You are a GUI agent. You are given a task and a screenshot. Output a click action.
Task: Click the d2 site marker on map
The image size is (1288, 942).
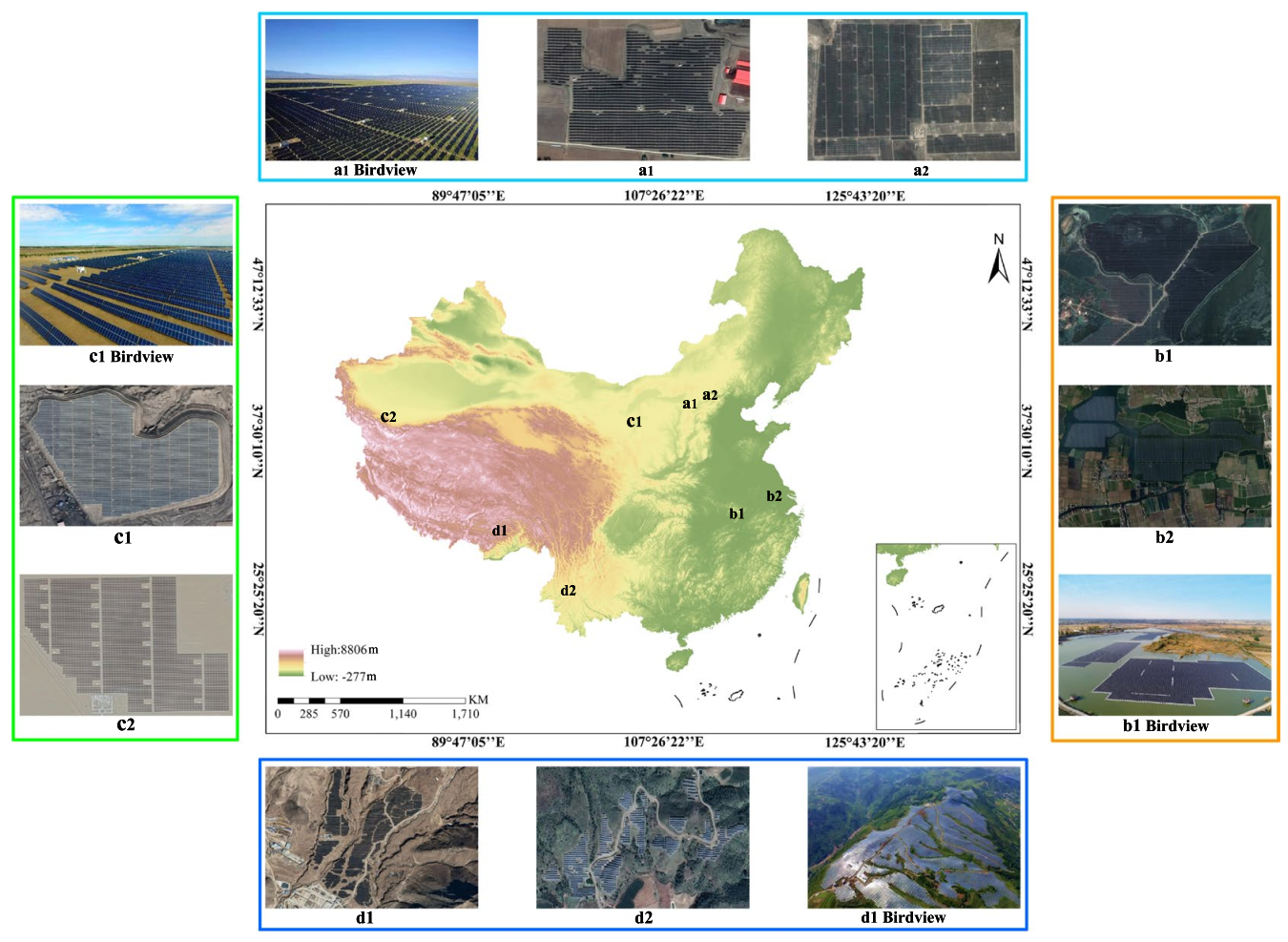click(x=568, y=591)
